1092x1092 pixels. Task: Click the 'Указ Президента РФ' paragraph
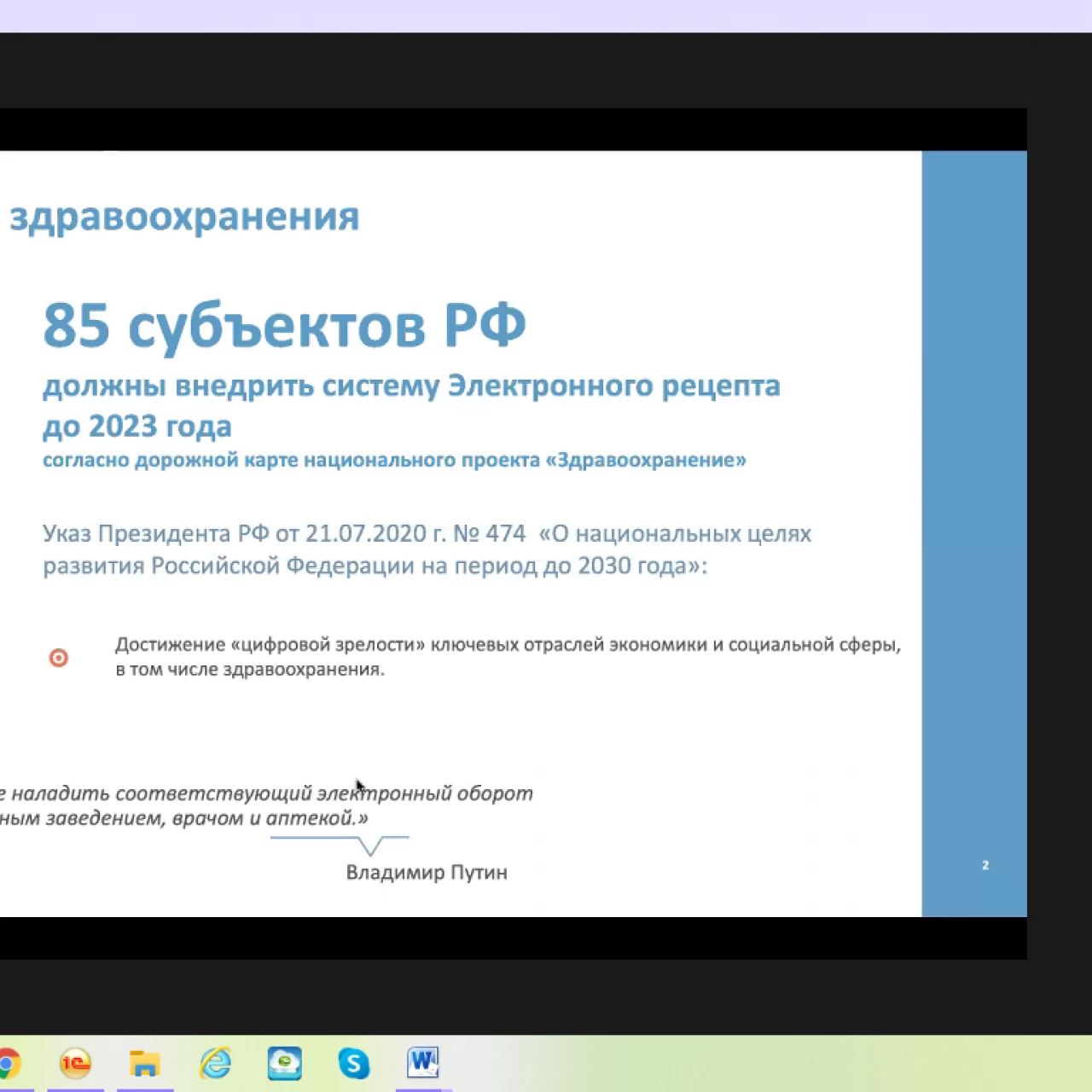click(427, 549)
